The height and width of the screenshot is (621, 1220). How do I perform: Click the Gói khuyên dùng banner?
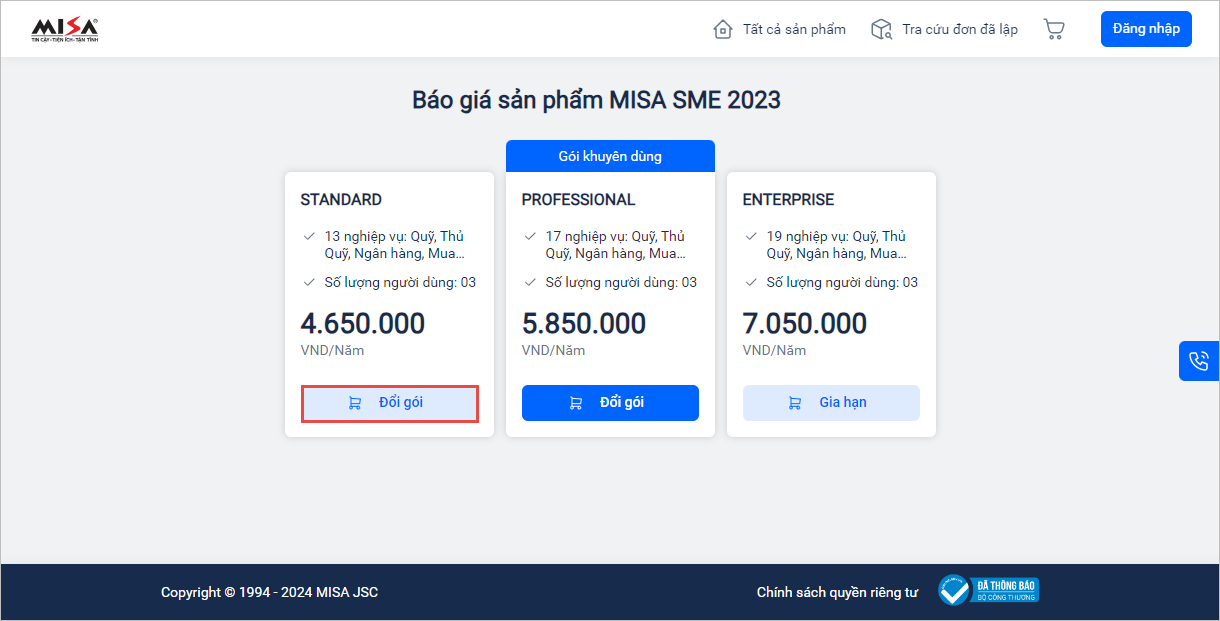click(610, 156)
